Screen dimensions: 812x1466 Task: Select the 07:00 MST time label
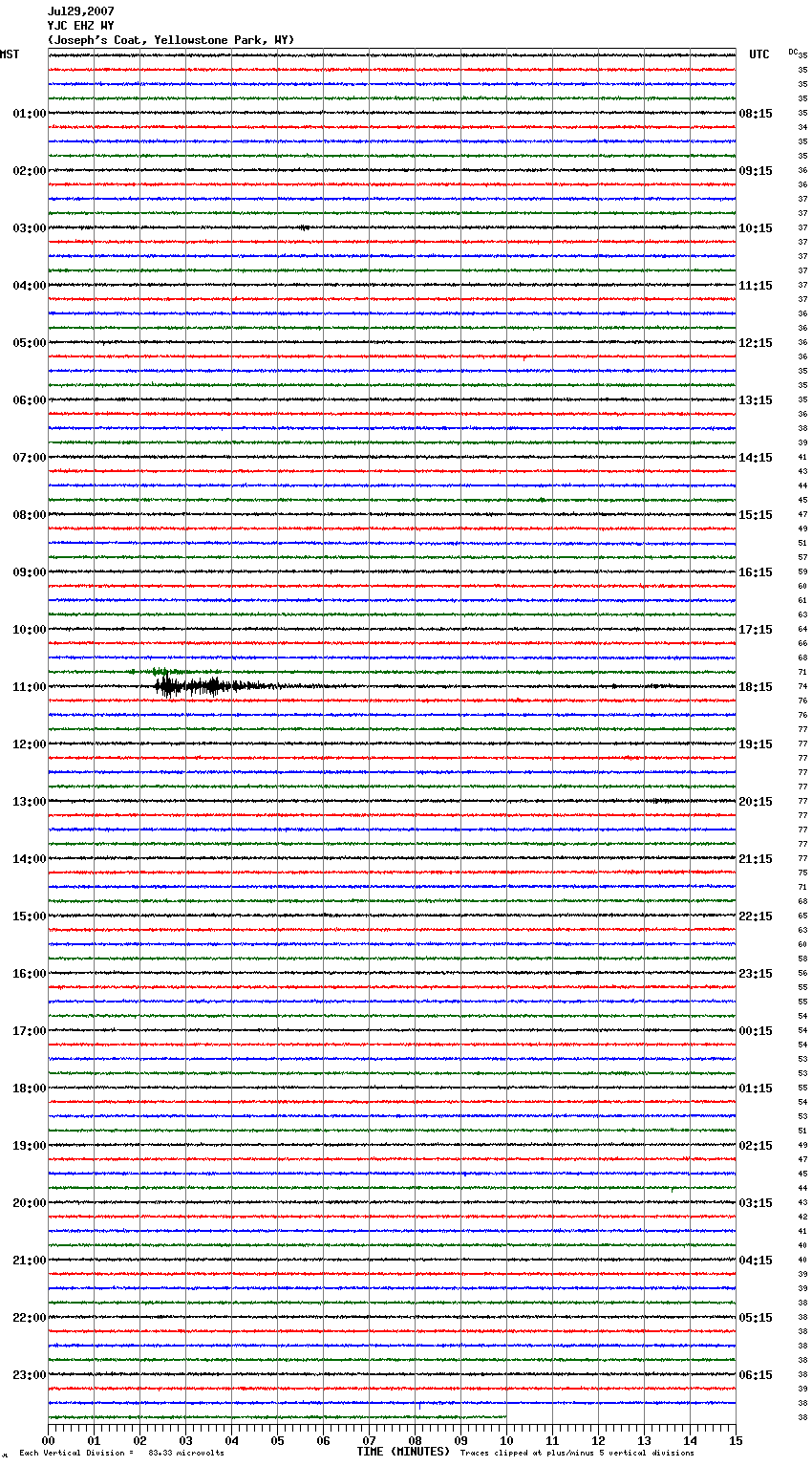click(30, 458)
